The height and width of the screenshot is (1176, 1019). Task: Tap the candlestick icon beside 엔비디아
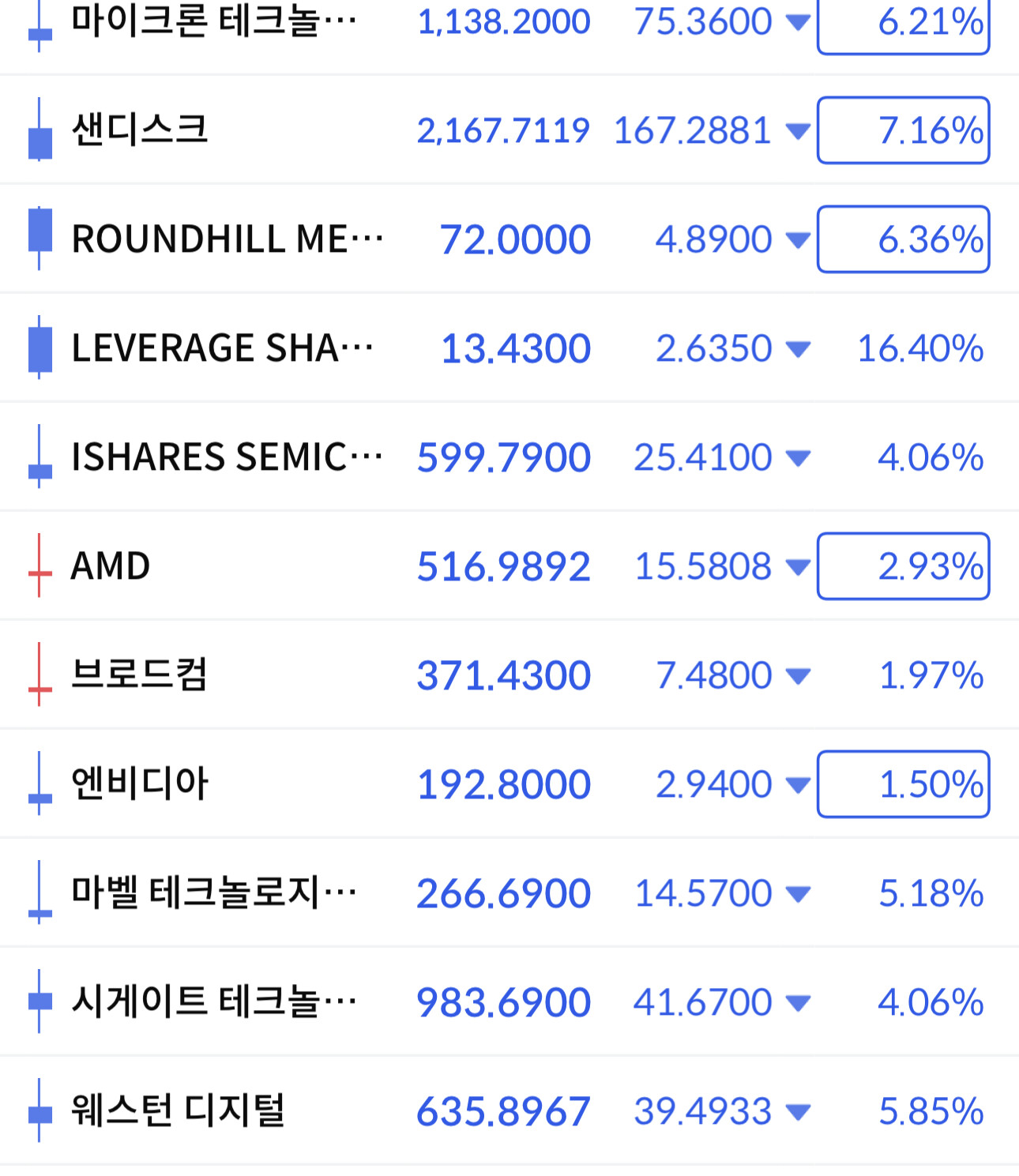[39, 783]
